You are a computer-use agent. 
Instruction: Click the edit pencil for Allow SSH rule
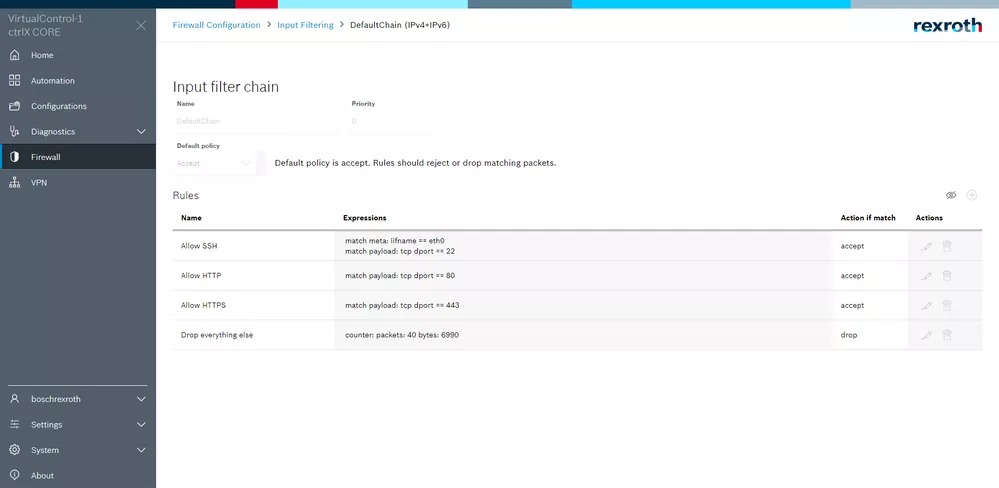point(926,246)
